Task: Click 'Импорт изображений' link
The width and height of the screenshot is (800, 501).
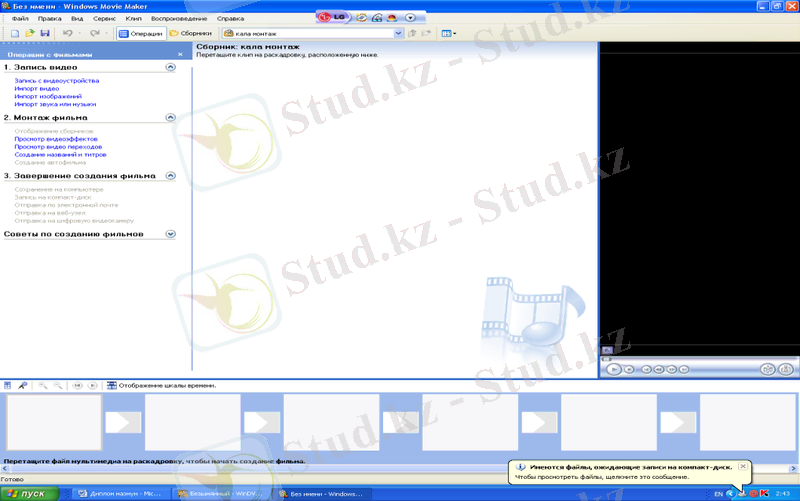Action: click(48, 96)
